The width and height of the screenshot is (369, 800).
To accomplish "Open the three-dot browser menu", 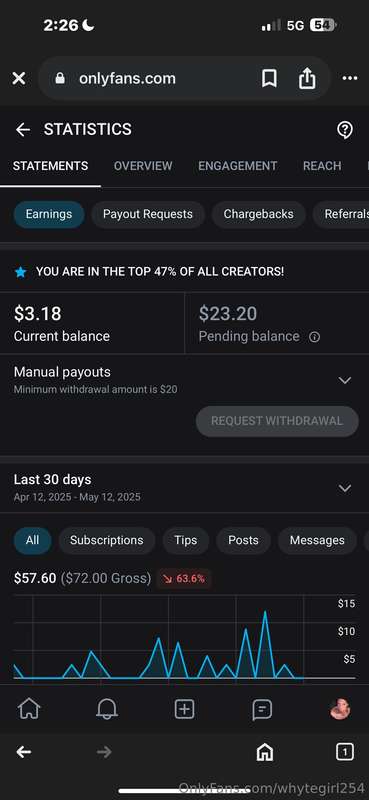I will [x=350, y=78].
